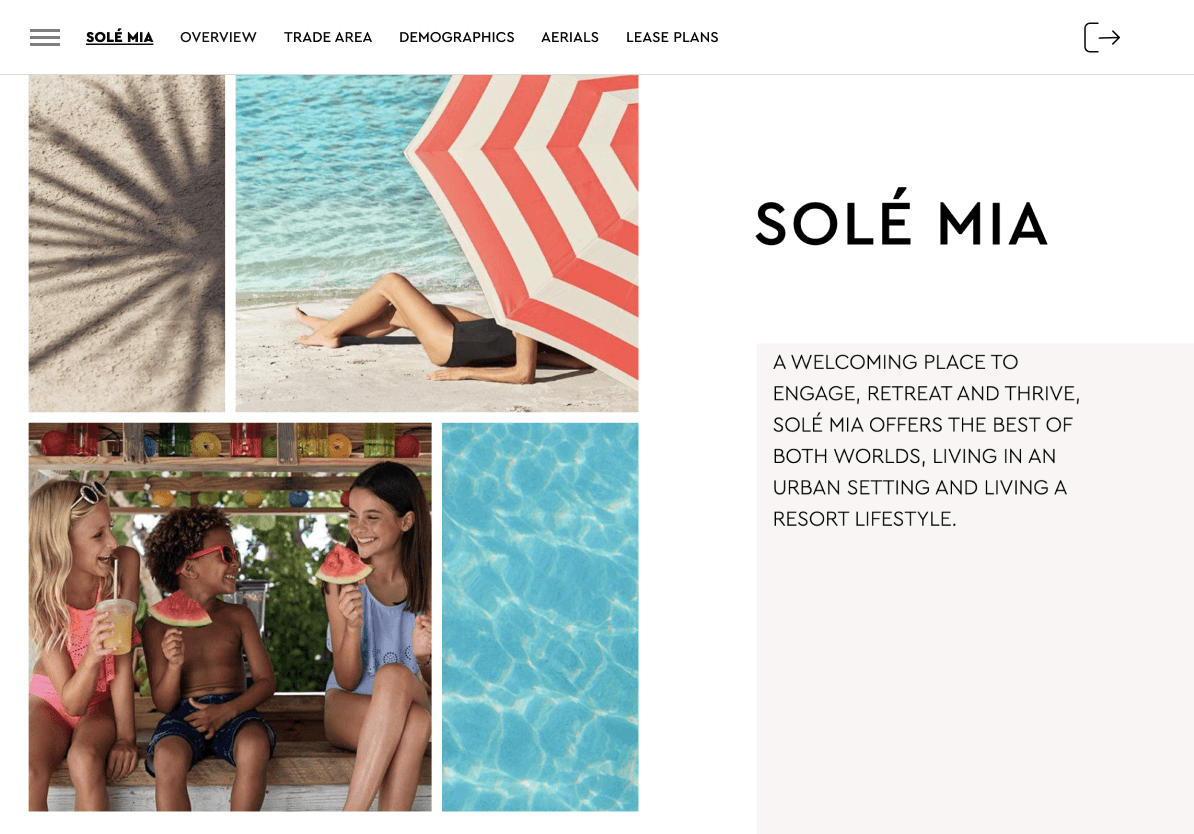This screenshot has height=834, width=1194.
Task: Go to the Overview section
Action: pos(219,37)
